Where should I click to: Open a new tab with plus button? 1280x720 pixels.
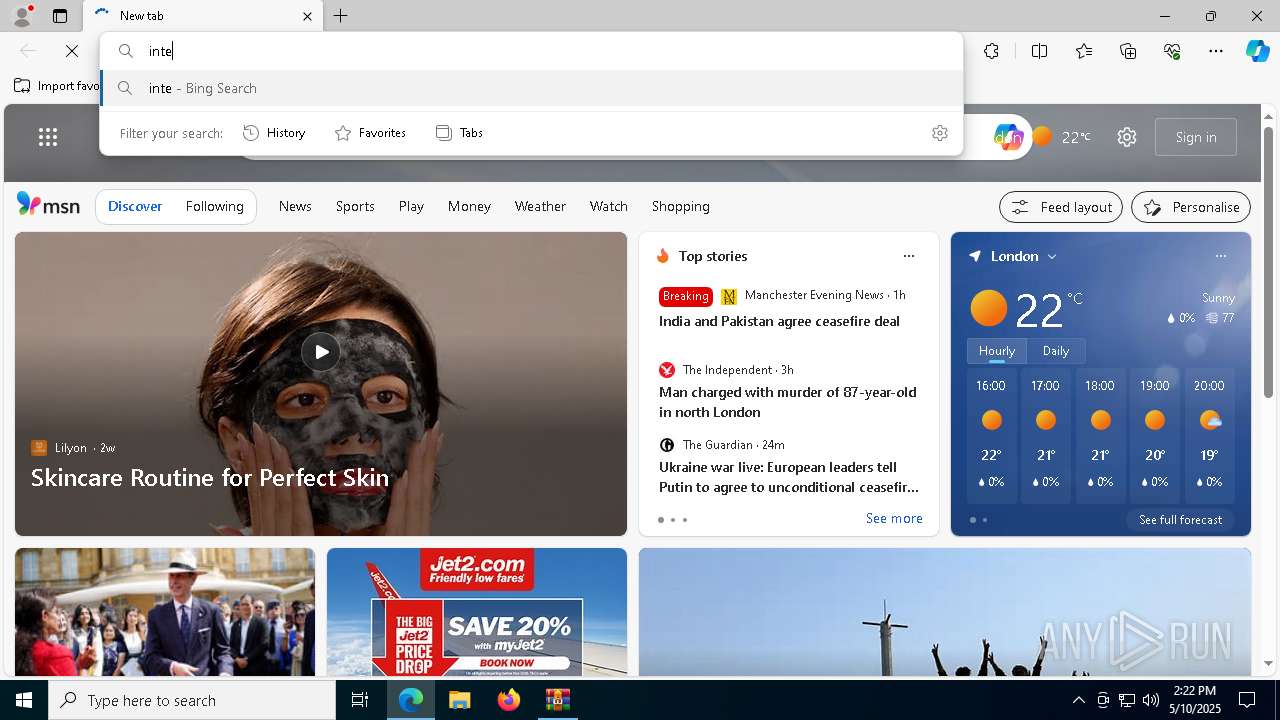pyautogui.click(x=341, y=16)
